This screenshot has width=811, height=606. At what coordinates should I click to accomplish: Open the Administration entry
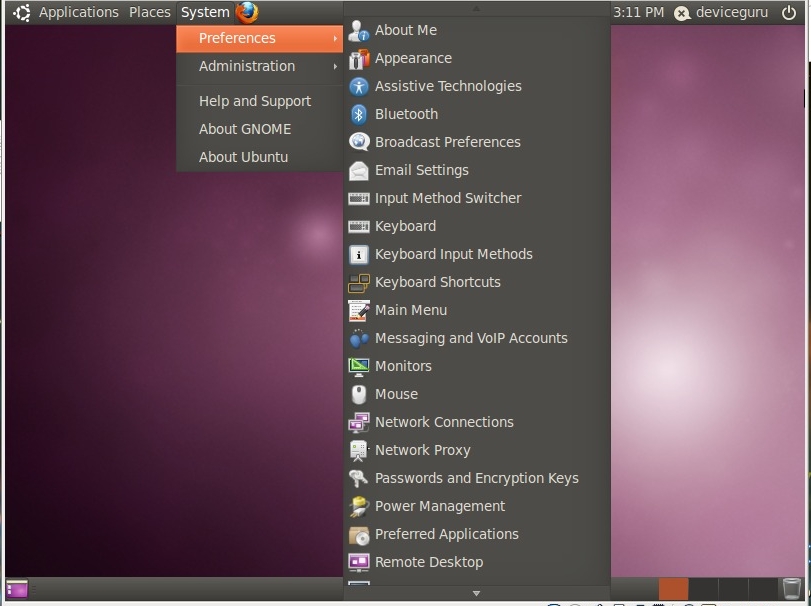point(260,66)
